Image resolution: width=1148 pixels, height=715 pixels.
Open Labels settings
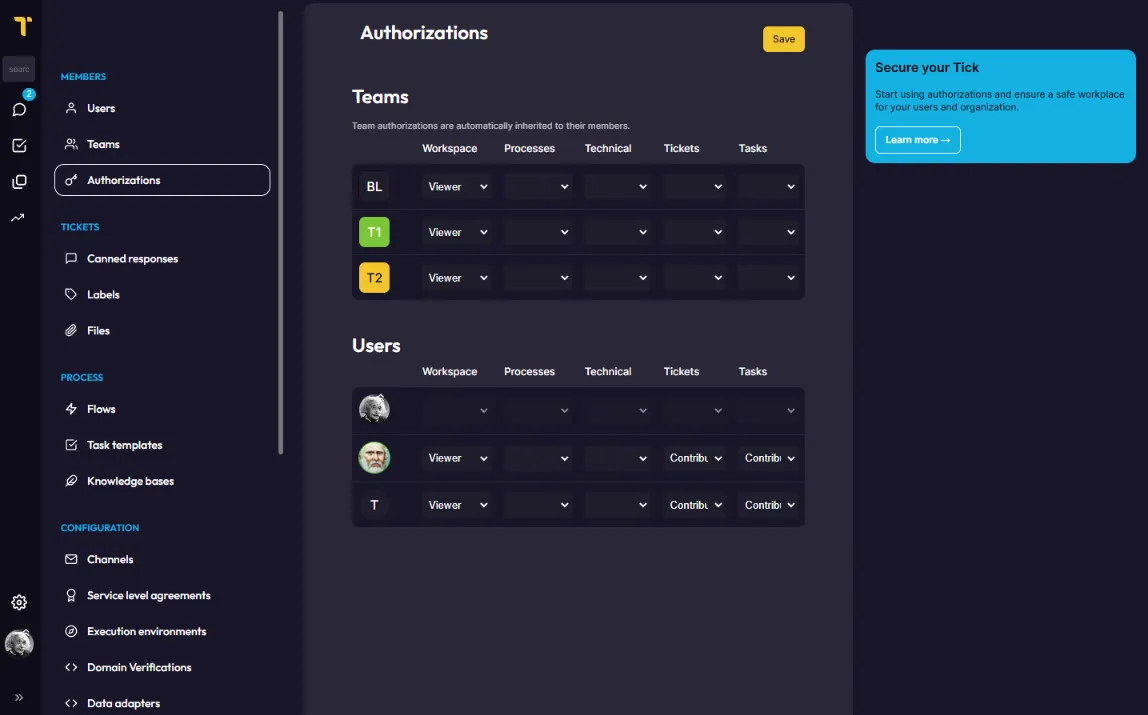(x=162, y=294)
